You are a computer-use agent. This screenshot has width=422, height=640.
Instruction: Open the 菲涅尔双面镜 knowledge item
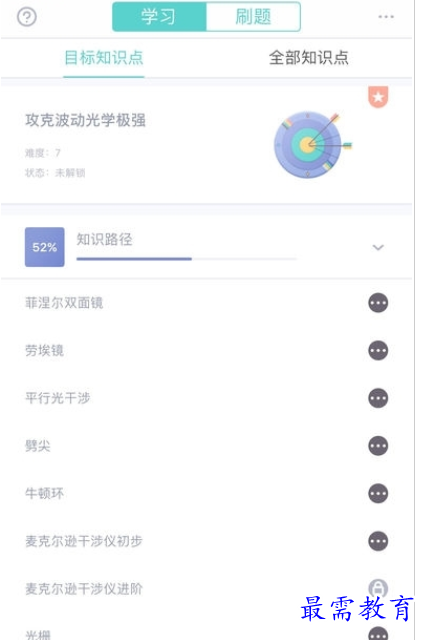[x=64, y=303]
